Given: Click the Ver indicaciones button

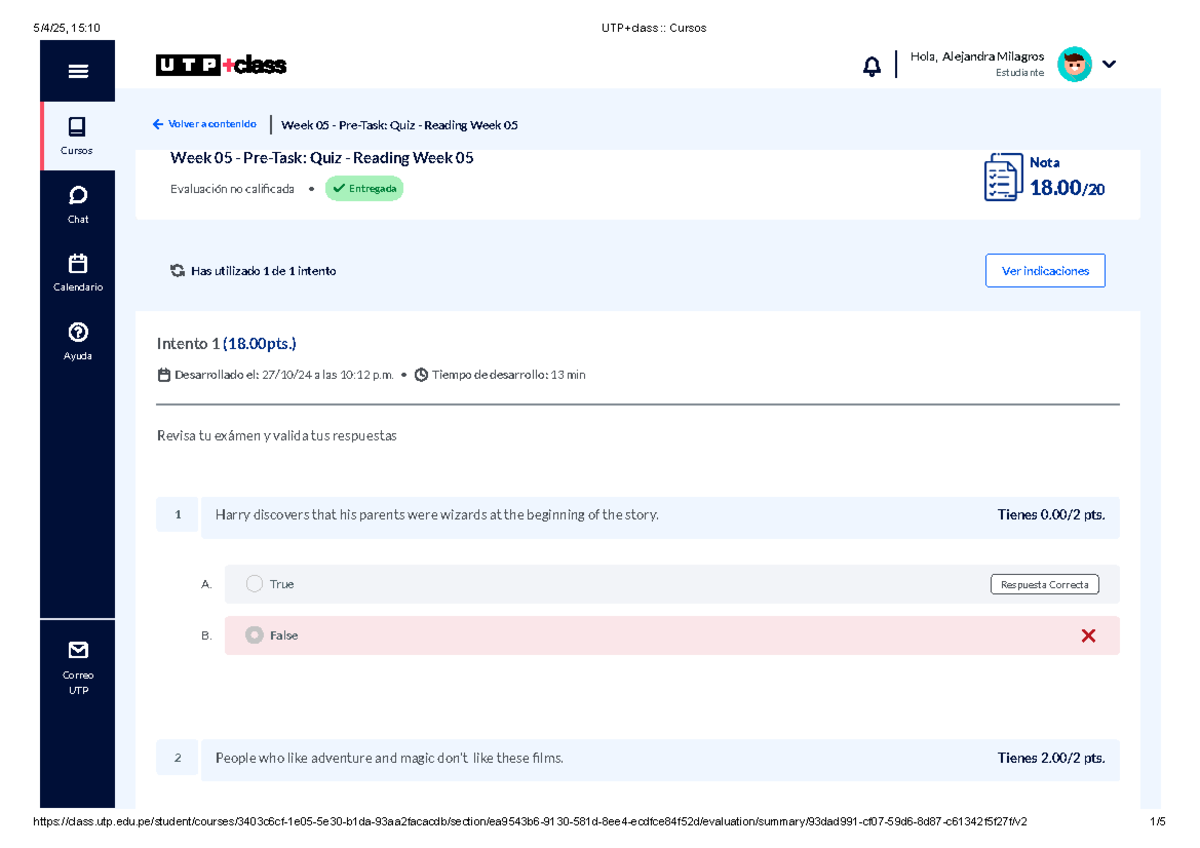Looking at the screenshot, I should coord(1045,271).
